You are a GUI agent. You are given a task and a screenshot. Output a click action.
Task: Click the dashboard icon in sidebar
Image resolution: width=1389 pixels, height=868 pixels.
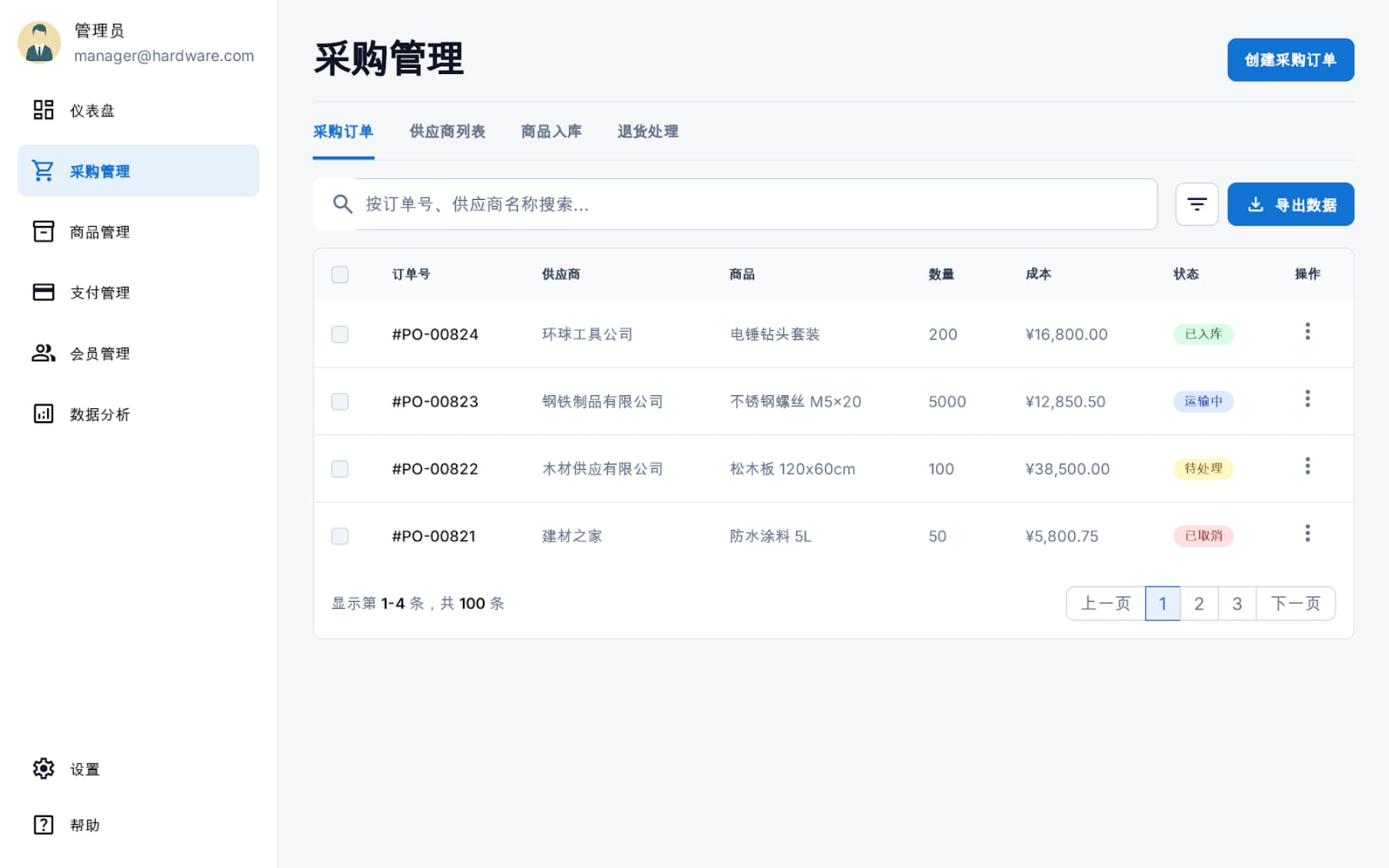43,110
